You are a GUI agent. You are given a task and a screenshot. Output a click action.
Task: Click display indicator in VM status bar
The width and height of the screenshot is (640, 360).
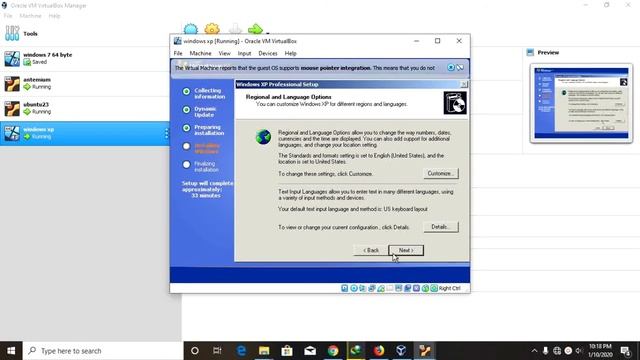pos(398,289)
